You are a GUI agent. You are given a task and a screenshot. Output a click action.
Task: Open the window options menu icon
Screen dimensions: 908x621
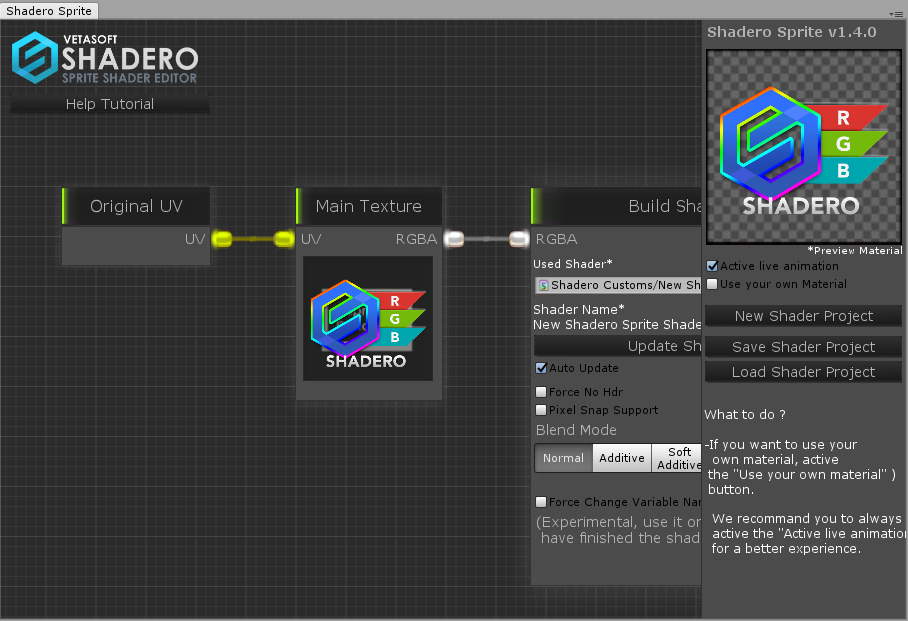pyautogui.click(x=898, y=13)
